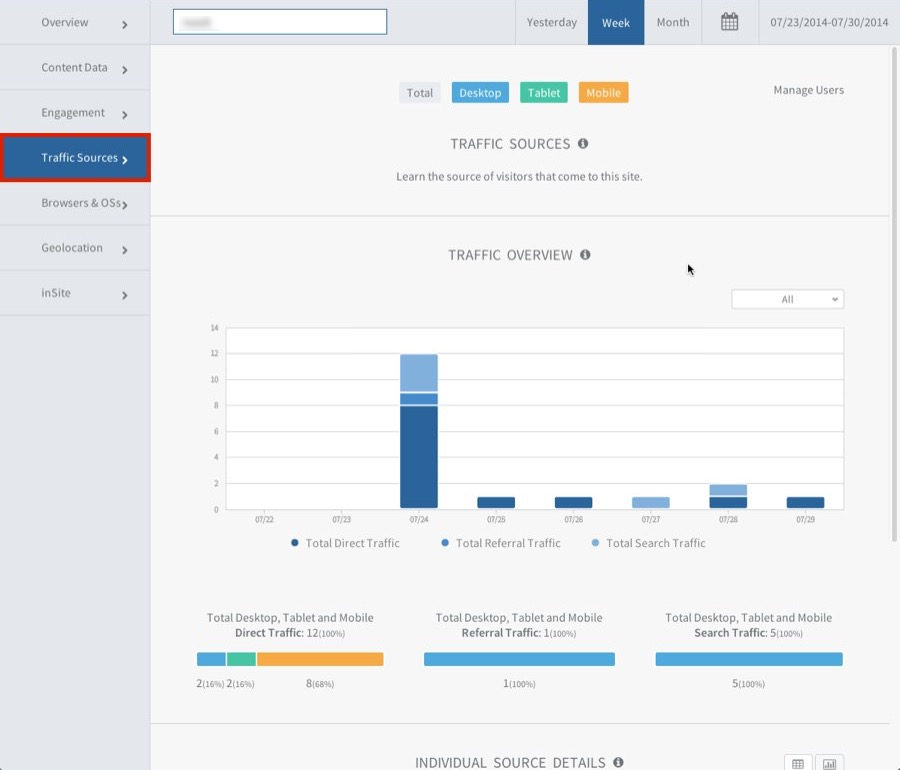Click the 07/23/2014-07/30/2014 date range
Image resolution: width=900 pixels, height=770 pixels.
829,22
